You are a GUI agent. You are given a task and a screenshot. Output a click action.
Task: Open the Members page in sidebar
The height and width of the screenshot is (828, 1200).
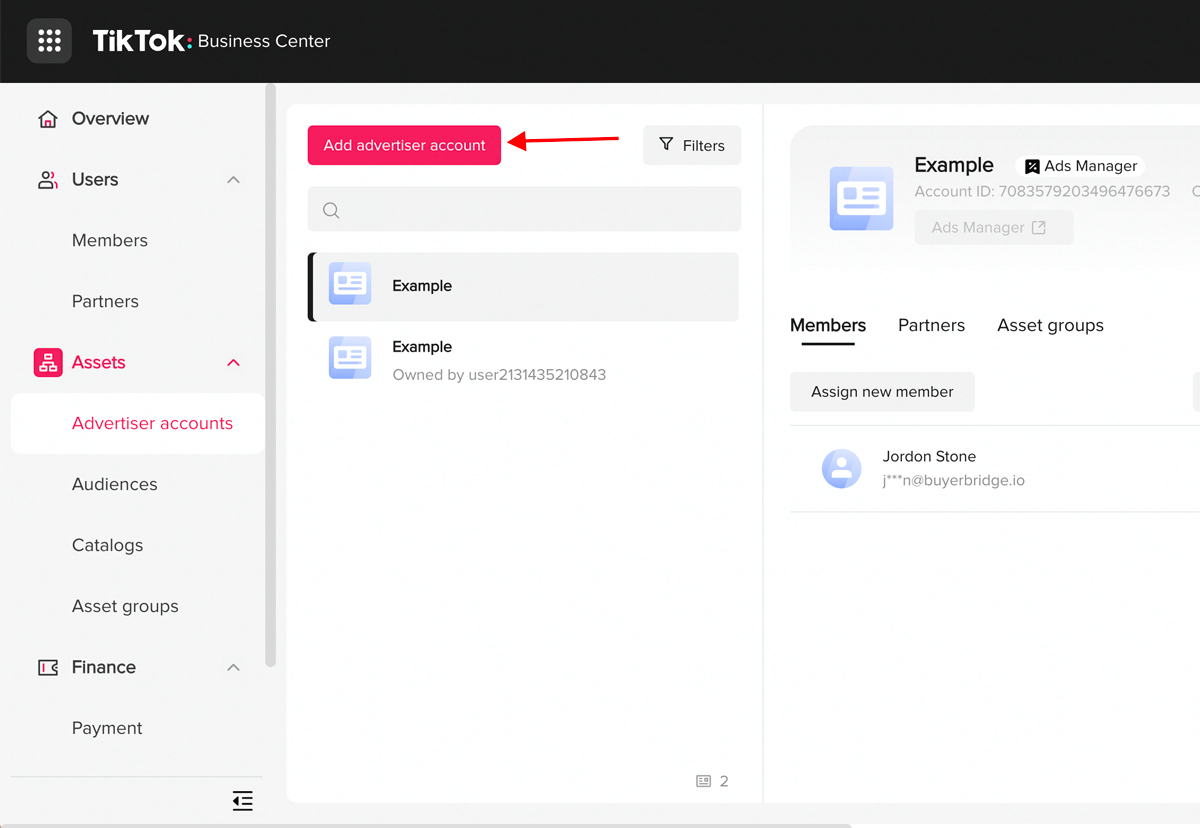tap(110, 241)
